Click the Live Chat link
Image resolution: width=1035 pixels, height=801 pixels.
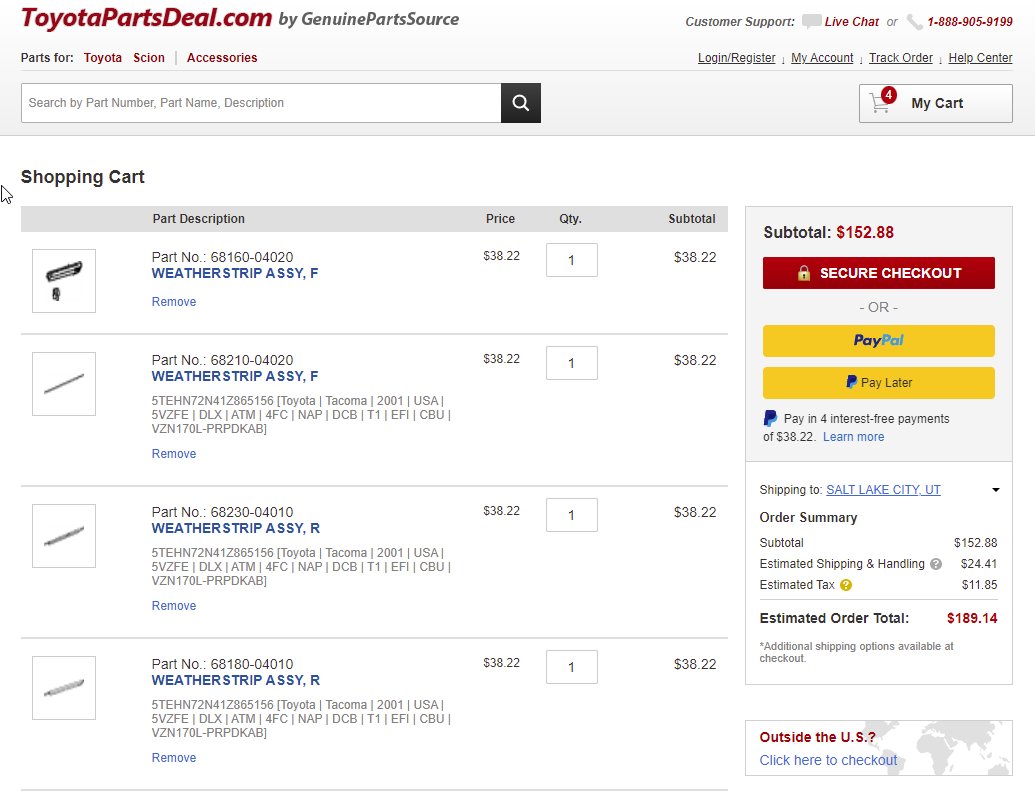tap(851, 22)
